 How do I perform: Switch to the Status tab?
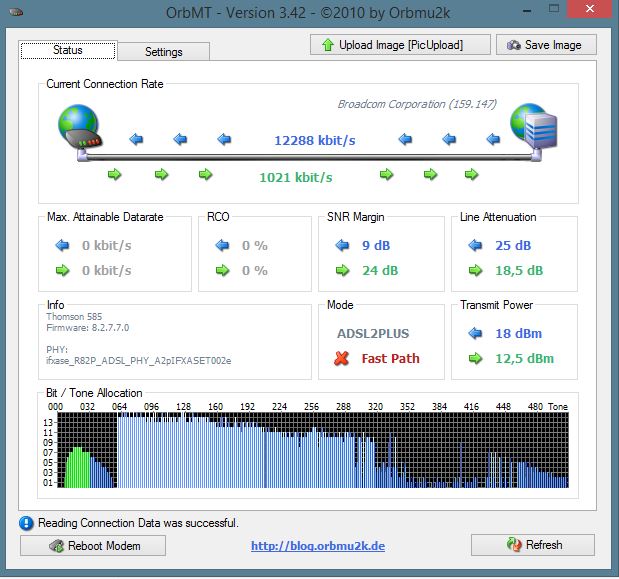tap(68, 51)
